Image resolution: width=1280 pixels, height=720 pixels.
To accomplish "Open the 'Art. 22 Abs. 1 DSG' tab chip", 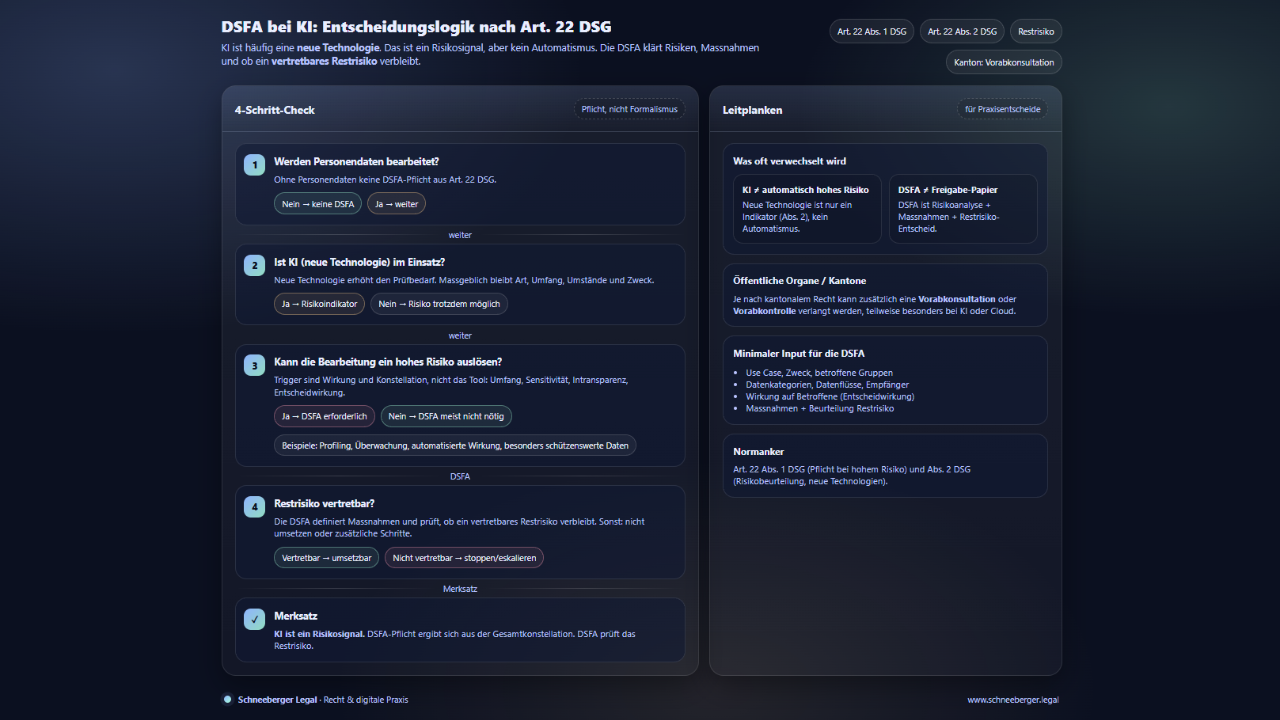I will [871, 31].
